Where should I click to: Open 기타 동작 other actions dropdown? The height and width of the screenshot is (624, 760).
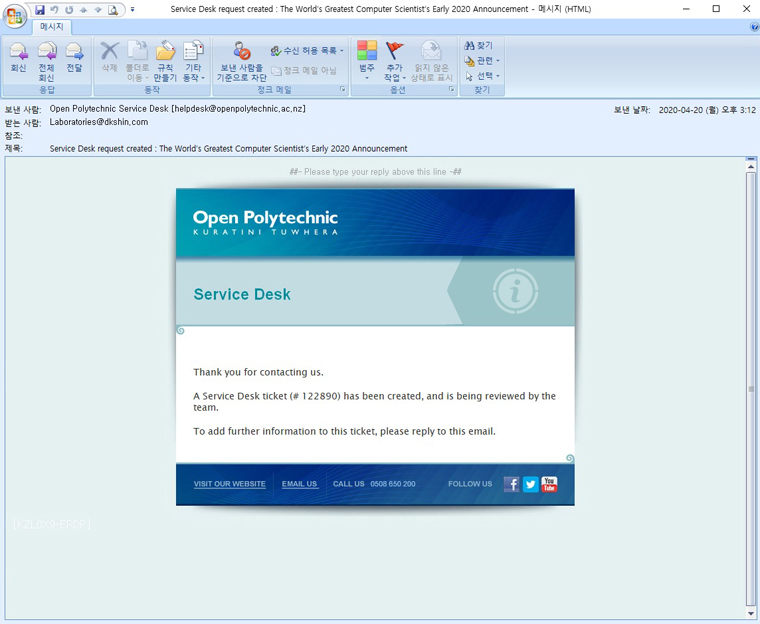[193, 61]
